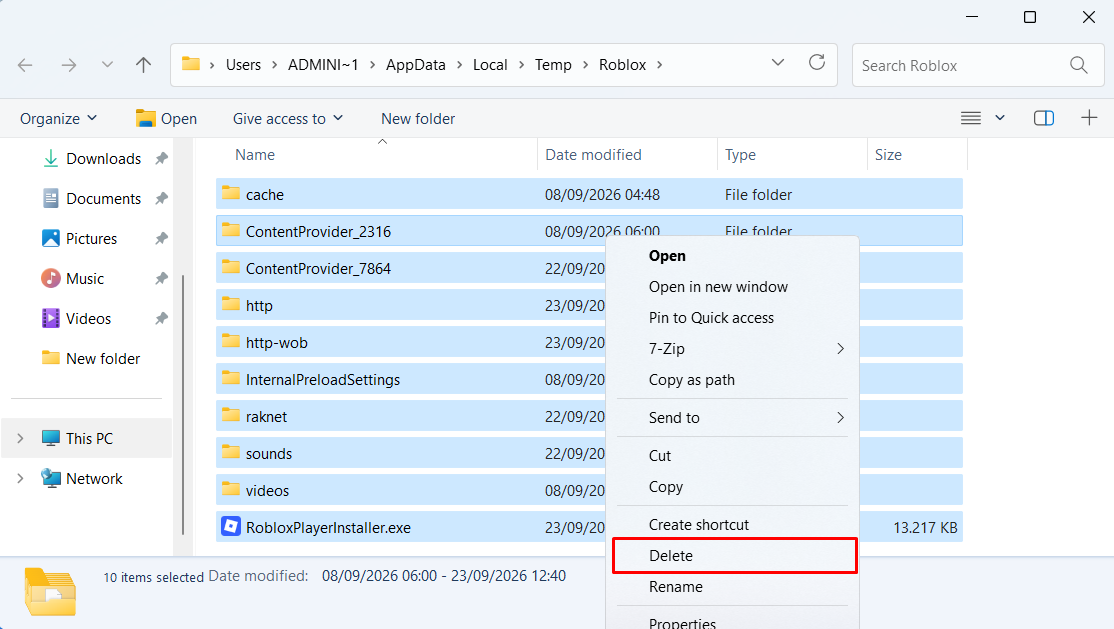Click the New folder button

tap(418, 119)
